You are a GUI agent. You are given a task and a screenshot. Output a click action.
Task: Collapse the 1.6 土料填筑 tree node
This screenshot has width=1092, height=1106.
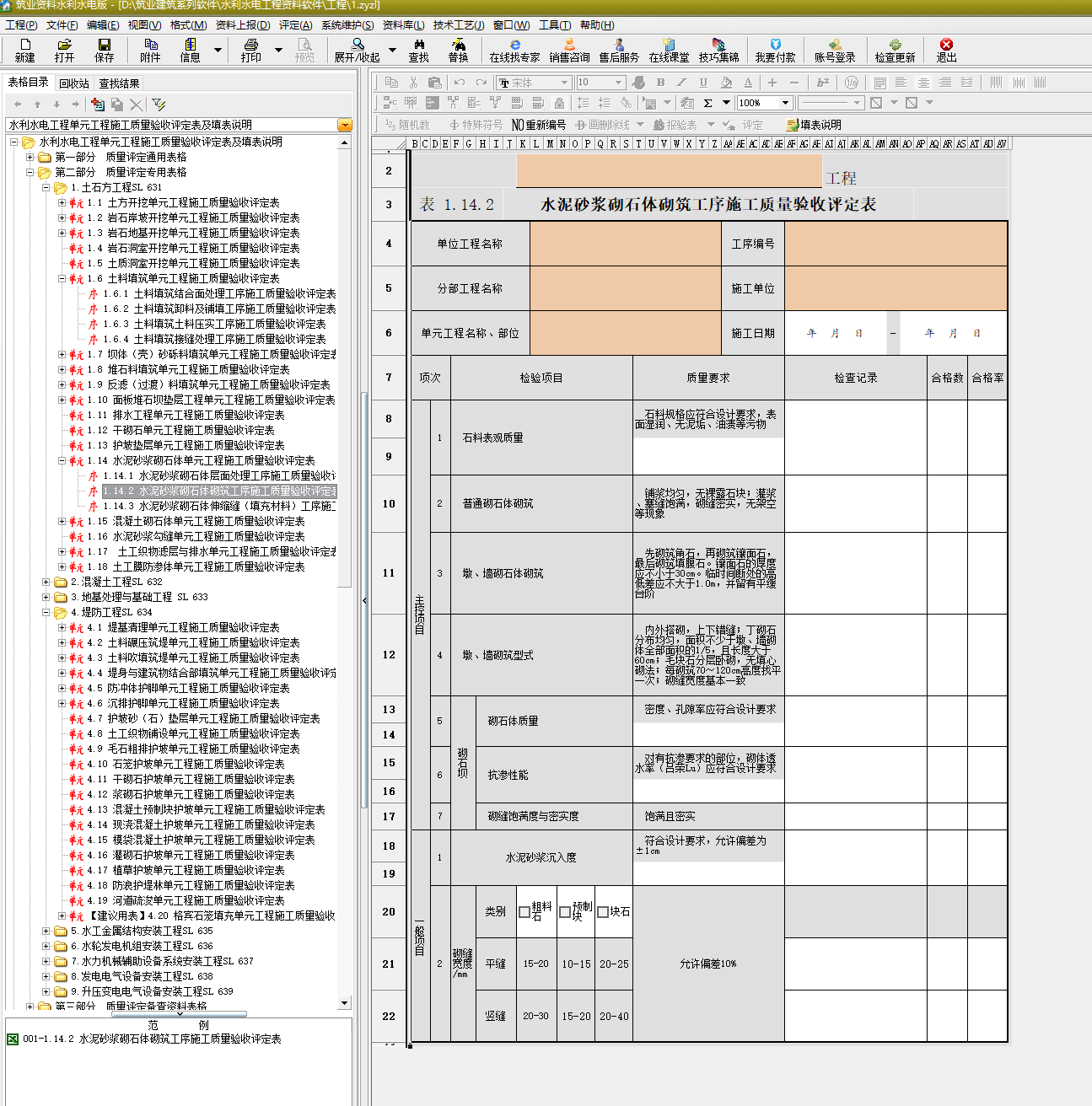(x=62, y=279)
